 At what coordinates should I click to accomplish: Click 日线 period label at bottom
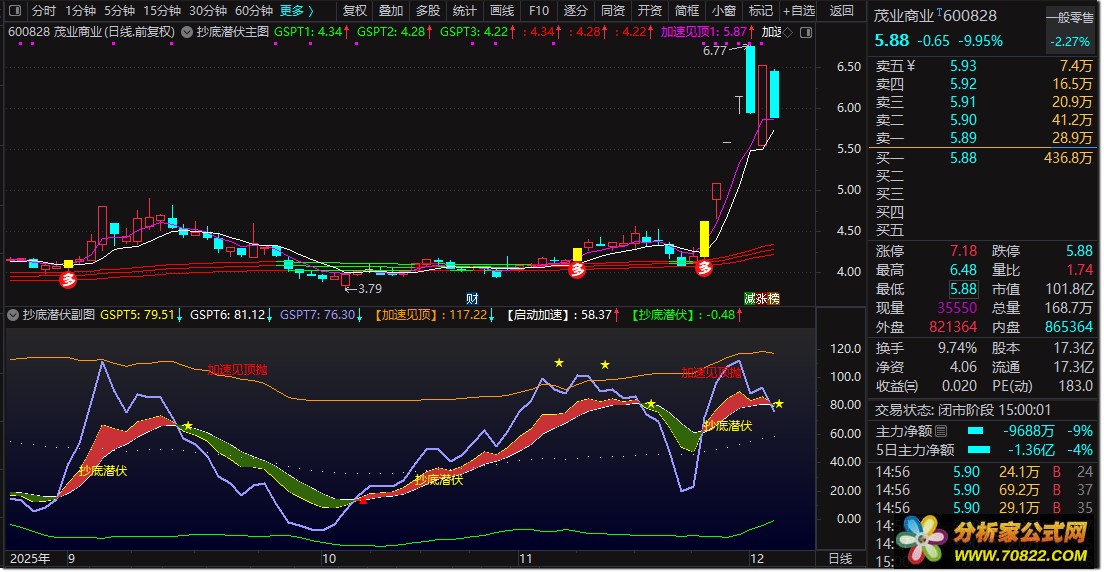tap(841, 559)
